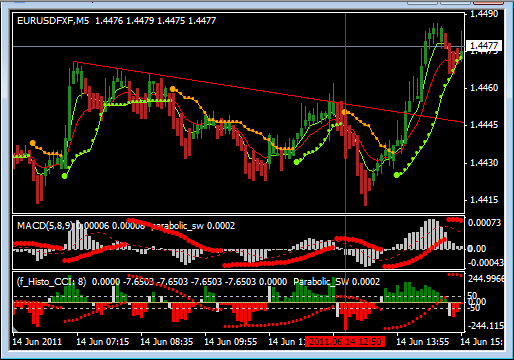514x360 pixels.
Task: Click the 1.4445 price scale label
Action: (484, 125)
